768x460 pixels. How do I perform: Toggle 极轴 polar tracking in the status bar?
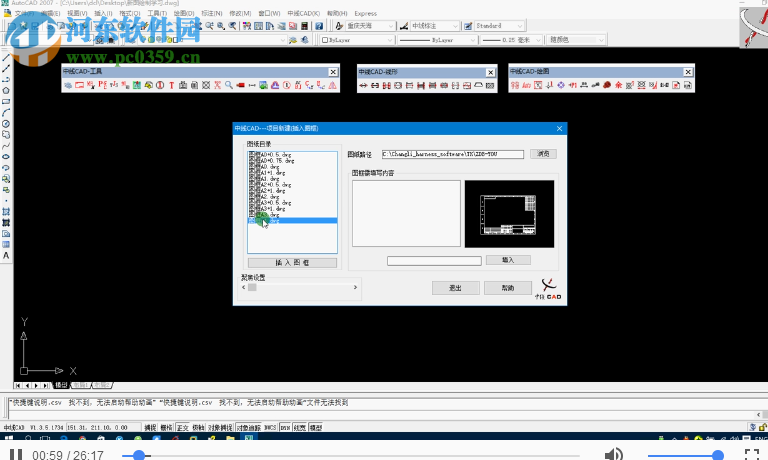pos(198,427)
